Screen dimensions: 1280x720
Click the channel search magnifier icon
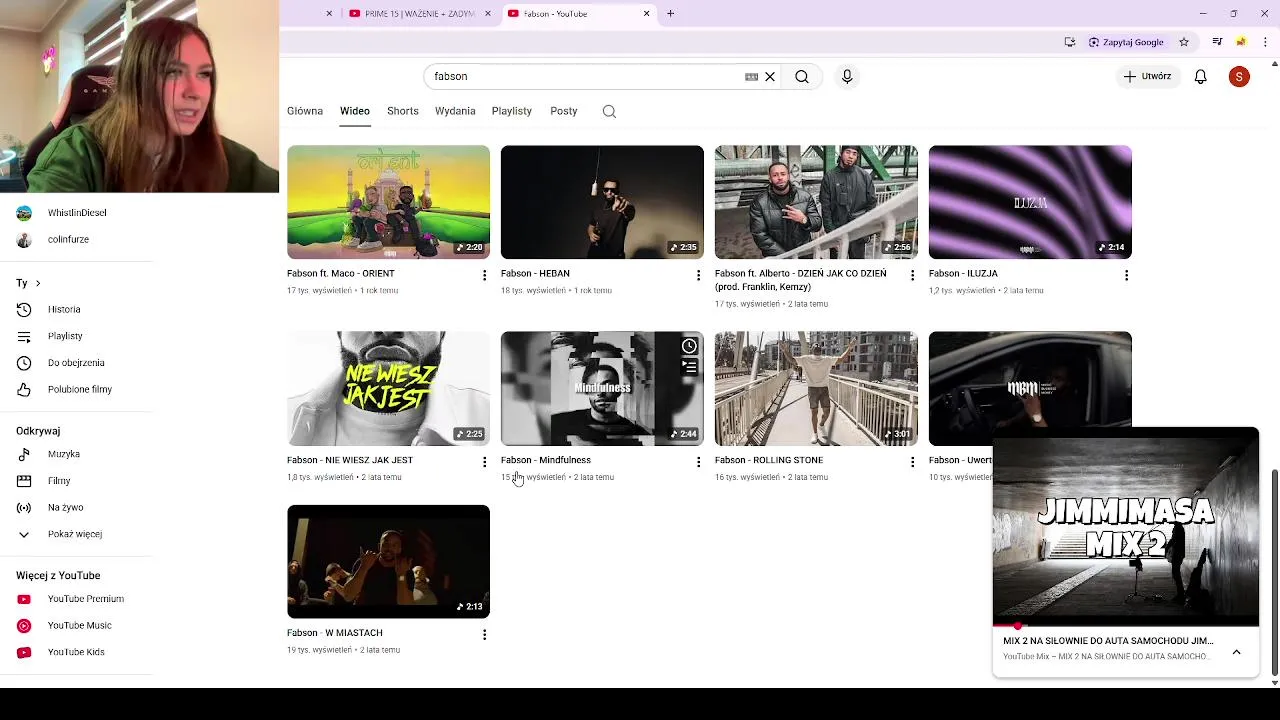[609, 111]
